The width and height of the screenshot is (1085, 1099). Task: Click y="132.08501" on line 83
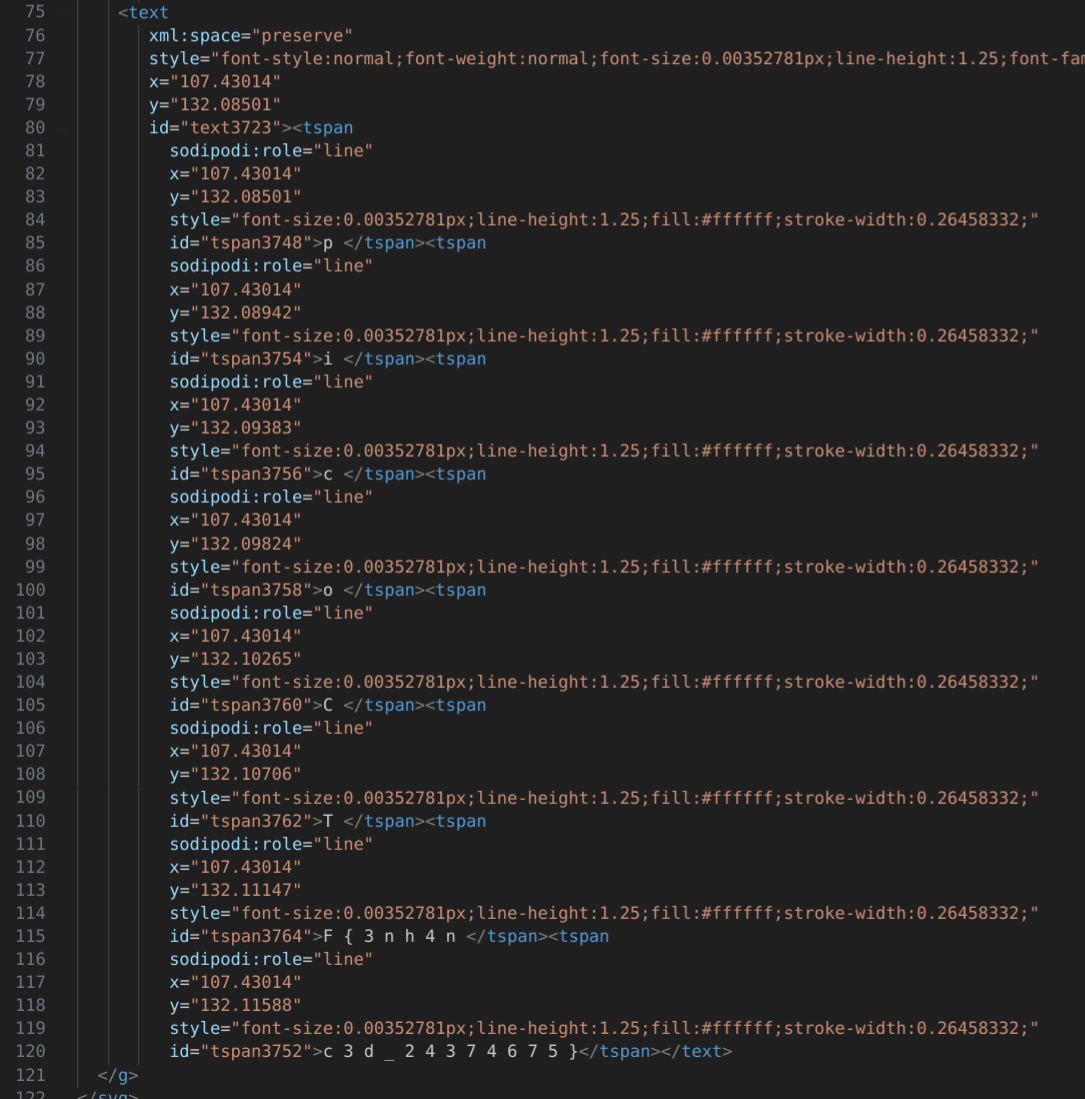click(235, 197)
